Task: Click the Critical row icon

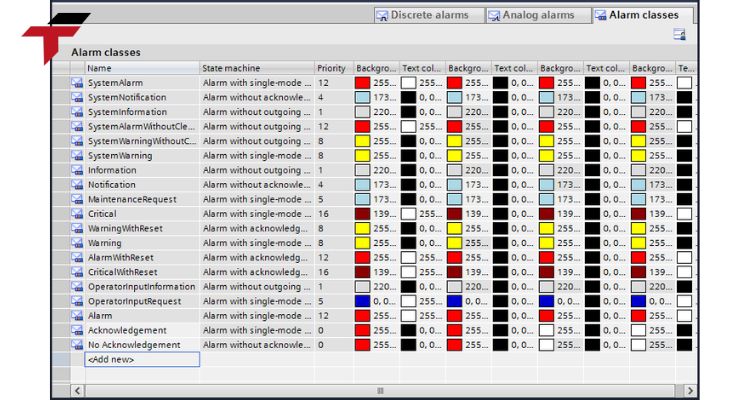Action: click(x=77, y=214)
